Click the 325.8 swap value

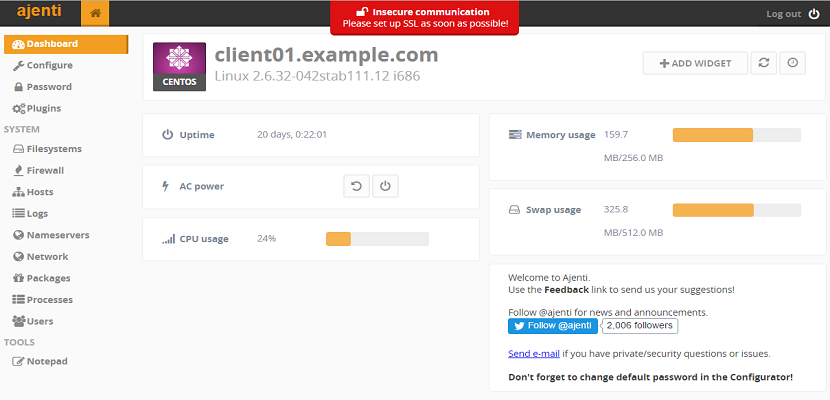coord(616,210)
